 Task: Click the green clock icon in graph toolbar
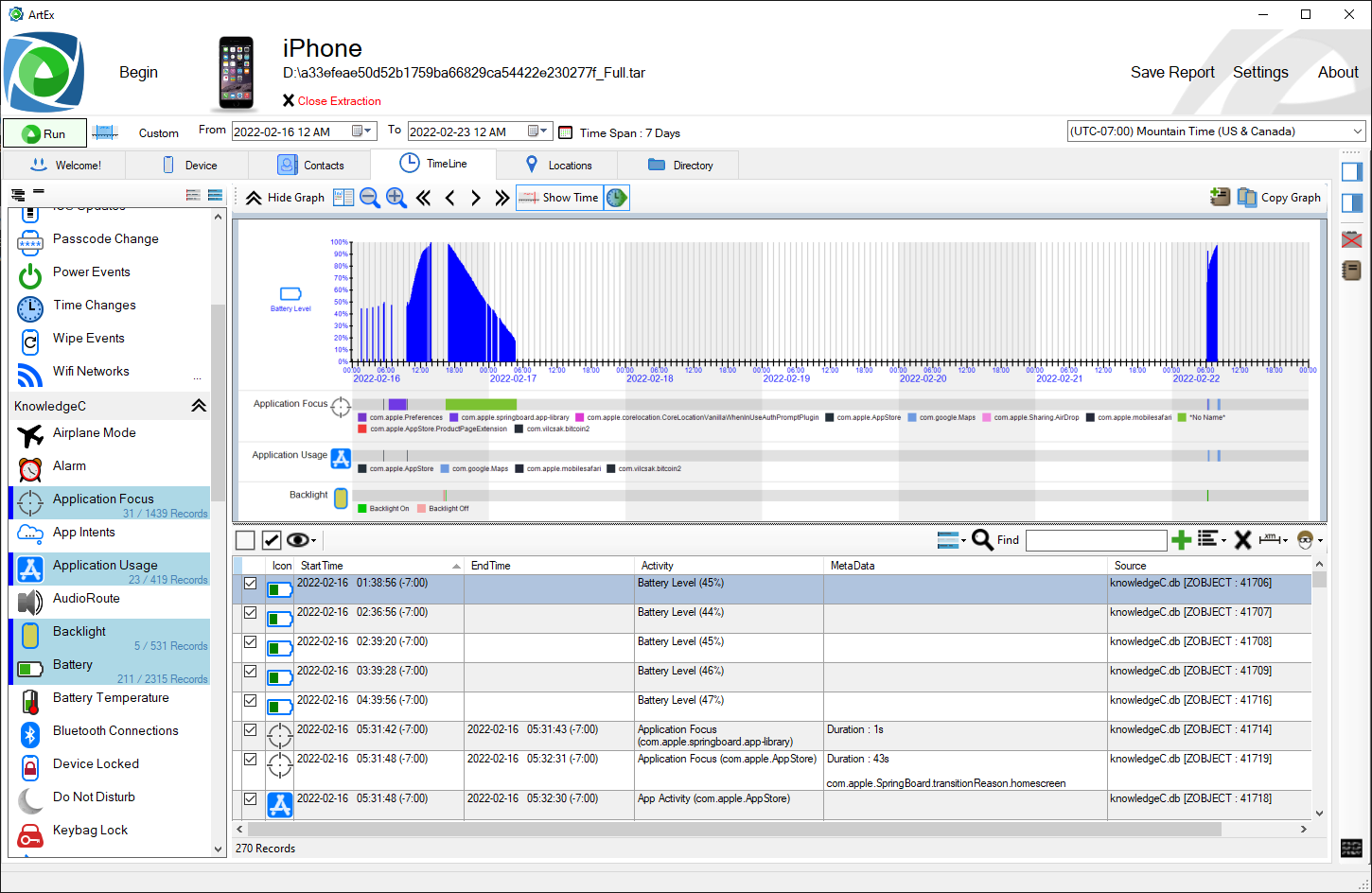click(x=617, y=198)
